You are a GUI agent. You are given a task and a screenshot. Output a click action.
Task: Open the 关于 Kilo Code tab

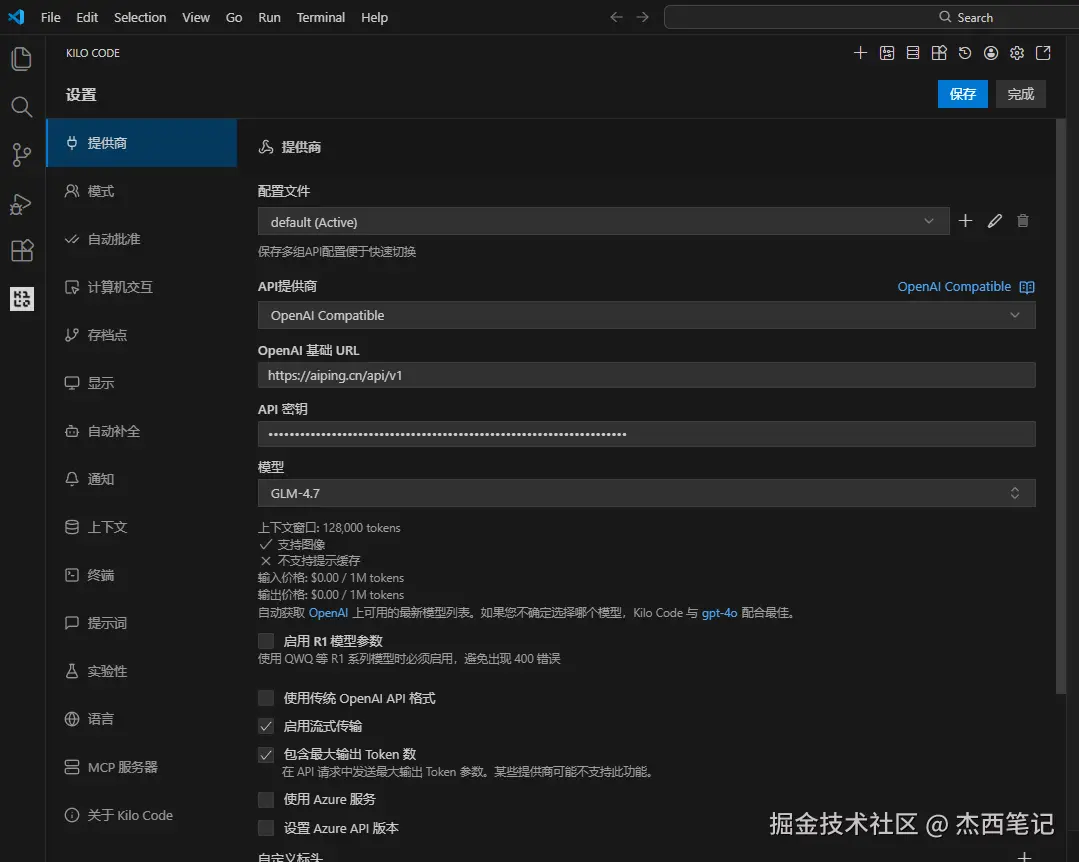[x=142, y=815]
